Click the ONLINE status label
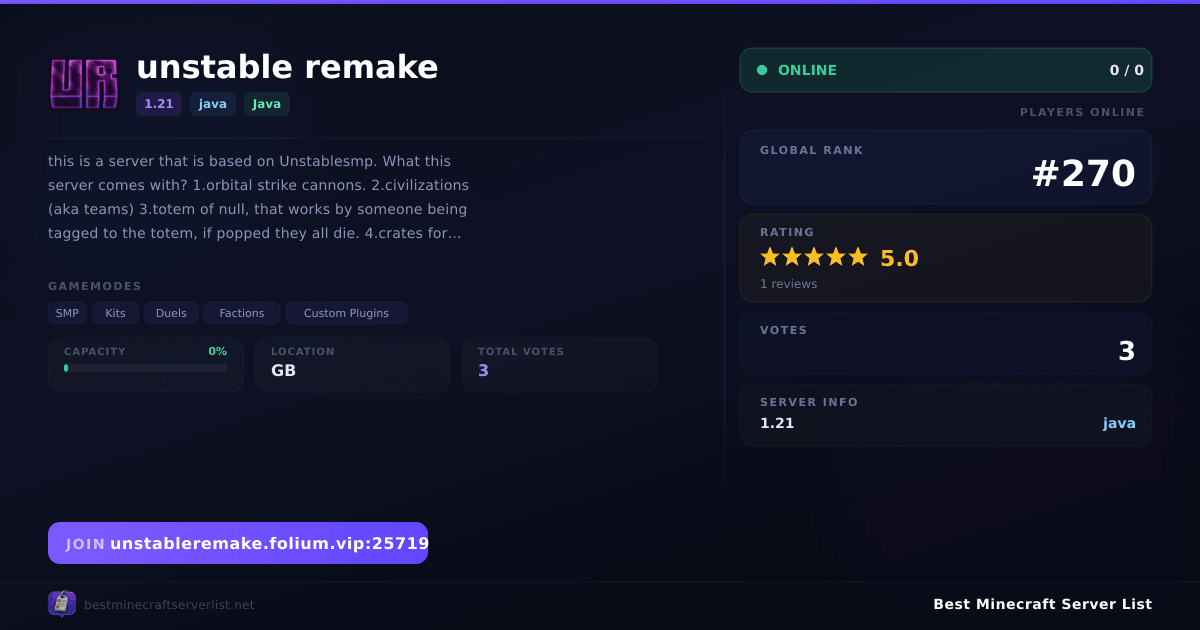The height and width of the screenshot is (630, 1200). 807,70
